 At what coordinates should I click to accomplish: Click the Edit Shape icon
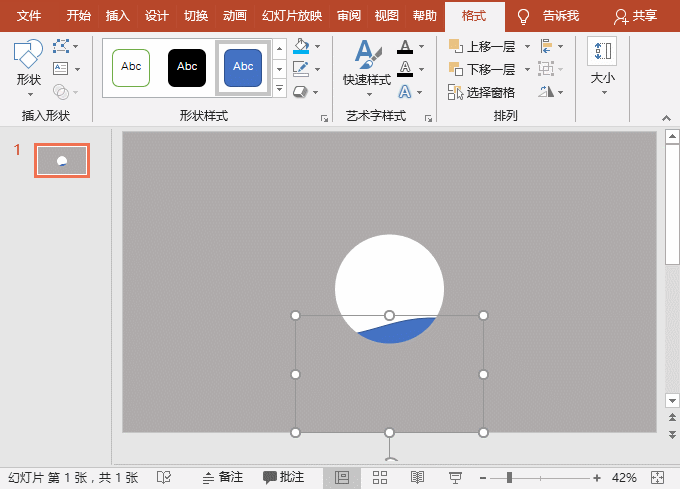pyautogui.click(x=62, y=46)
